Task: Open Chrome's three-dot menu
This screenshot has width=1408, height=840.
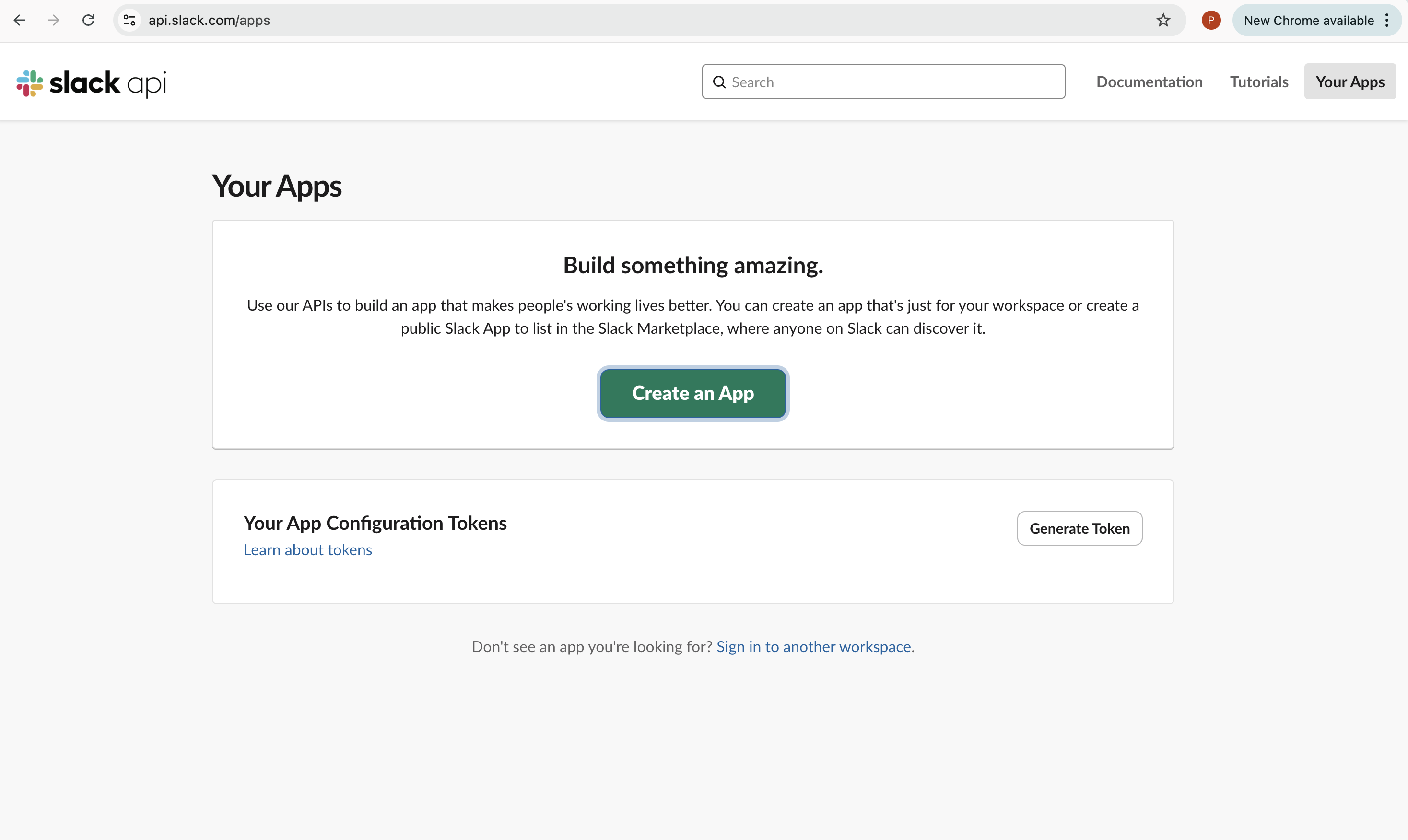Action: [1387, 20]
